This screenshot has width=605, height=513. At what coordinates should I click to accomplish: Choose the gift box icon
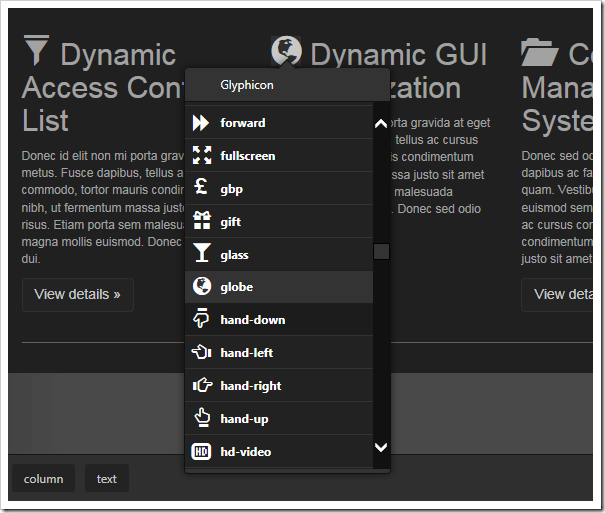(x=201, y=222)
